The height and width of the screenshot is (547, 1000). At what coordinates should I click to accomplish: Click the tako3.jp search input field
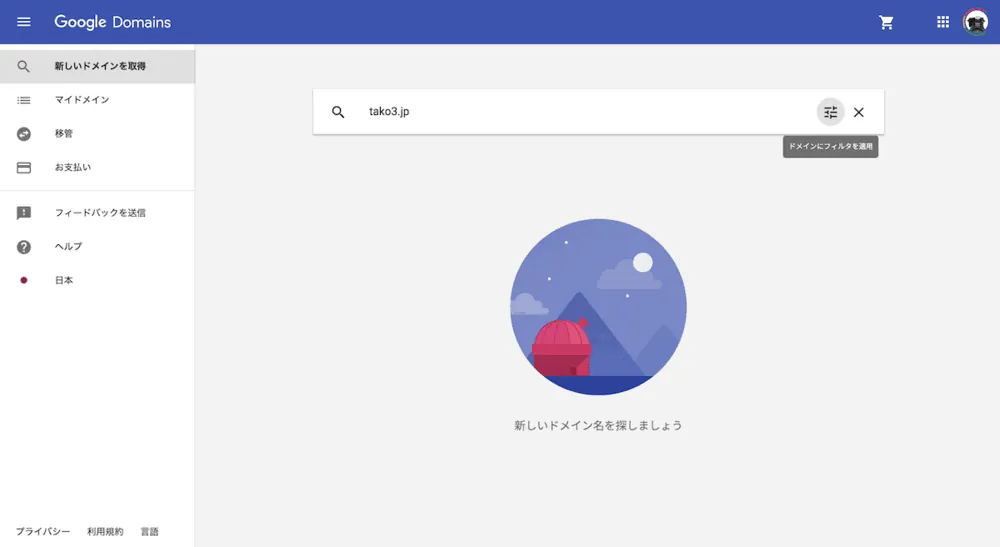pyautogui.click(x=587, y=112)
